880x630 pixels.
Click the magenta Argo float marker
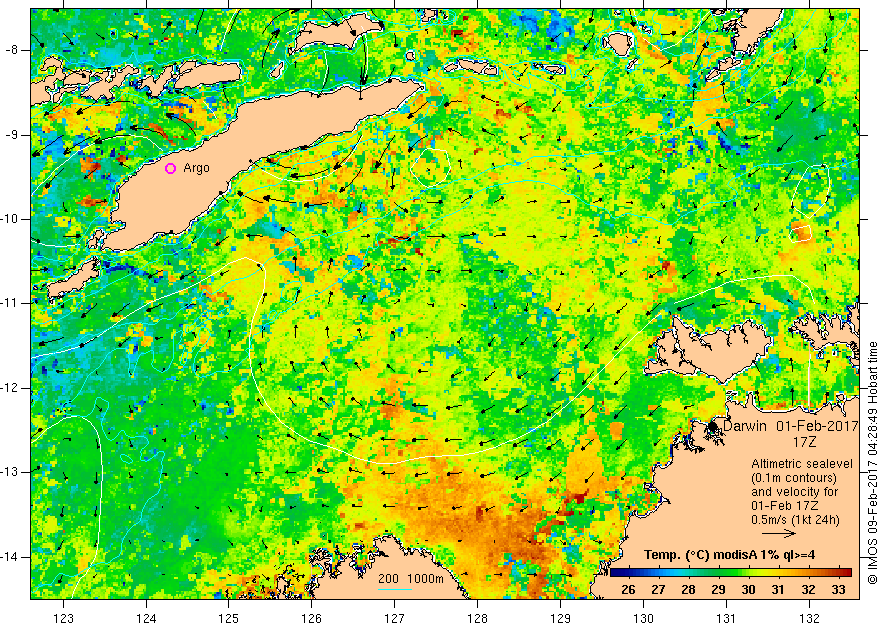tap(171, 168)
